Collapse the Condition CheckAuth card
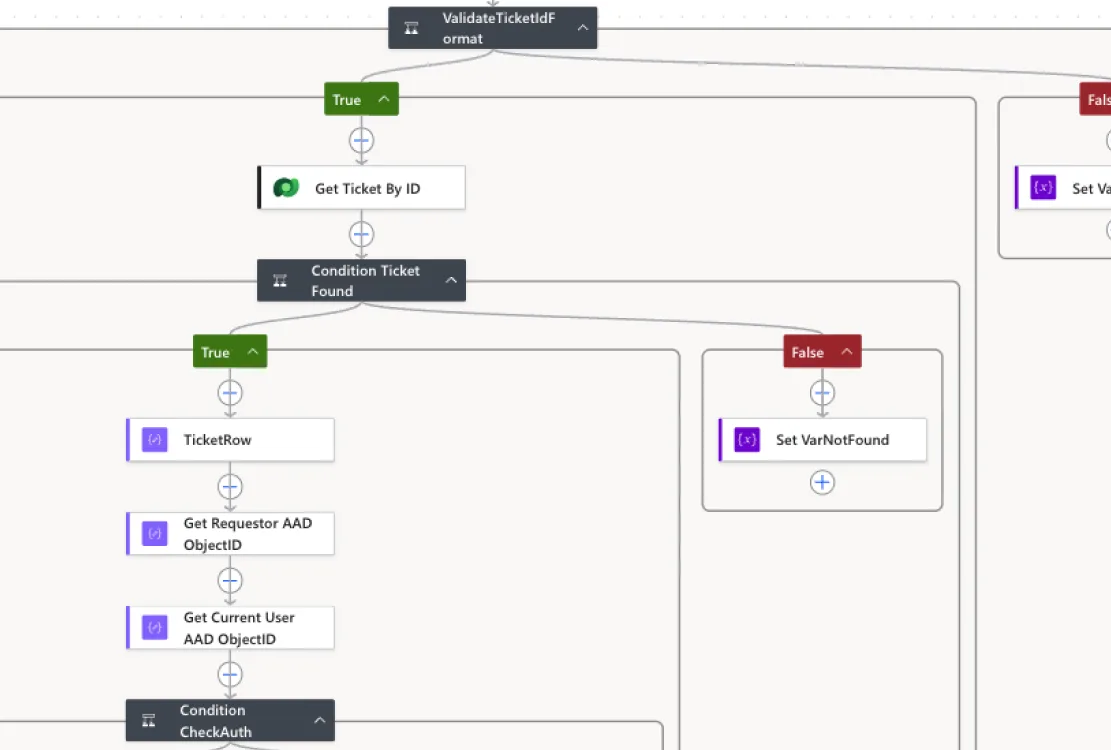Image resolution: width=1111 pixels, height=750 pixels. point(320,720)
